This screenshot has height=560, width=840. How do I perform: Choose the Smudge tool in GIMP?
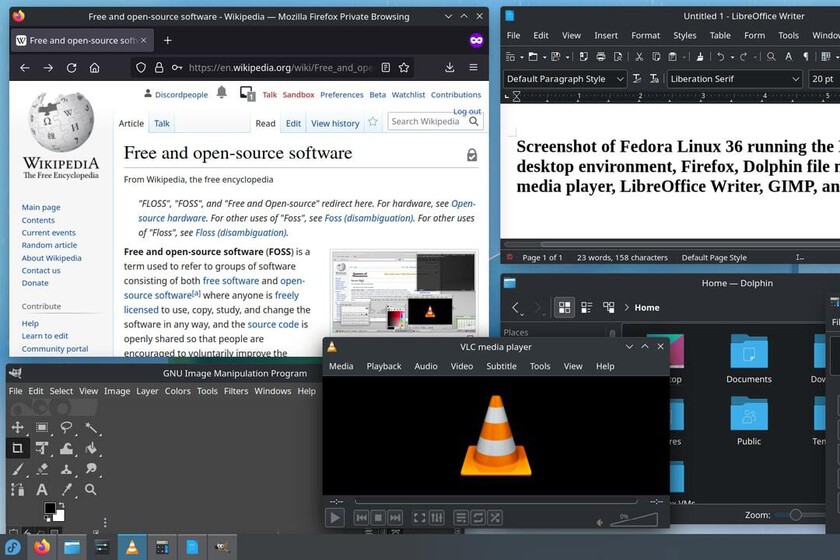pos(91,469)
